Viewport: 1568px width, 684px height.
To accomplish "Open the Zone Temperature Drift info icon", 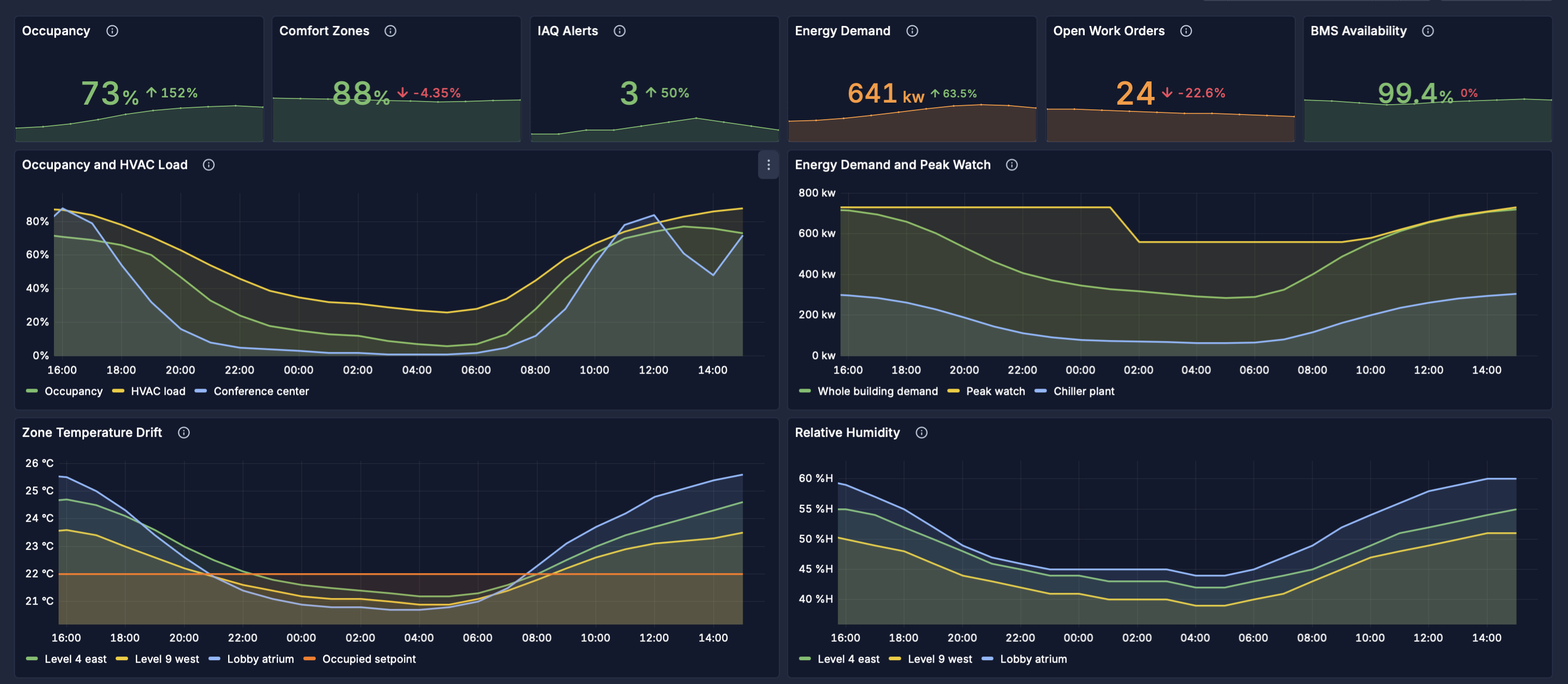I will 184,433.
